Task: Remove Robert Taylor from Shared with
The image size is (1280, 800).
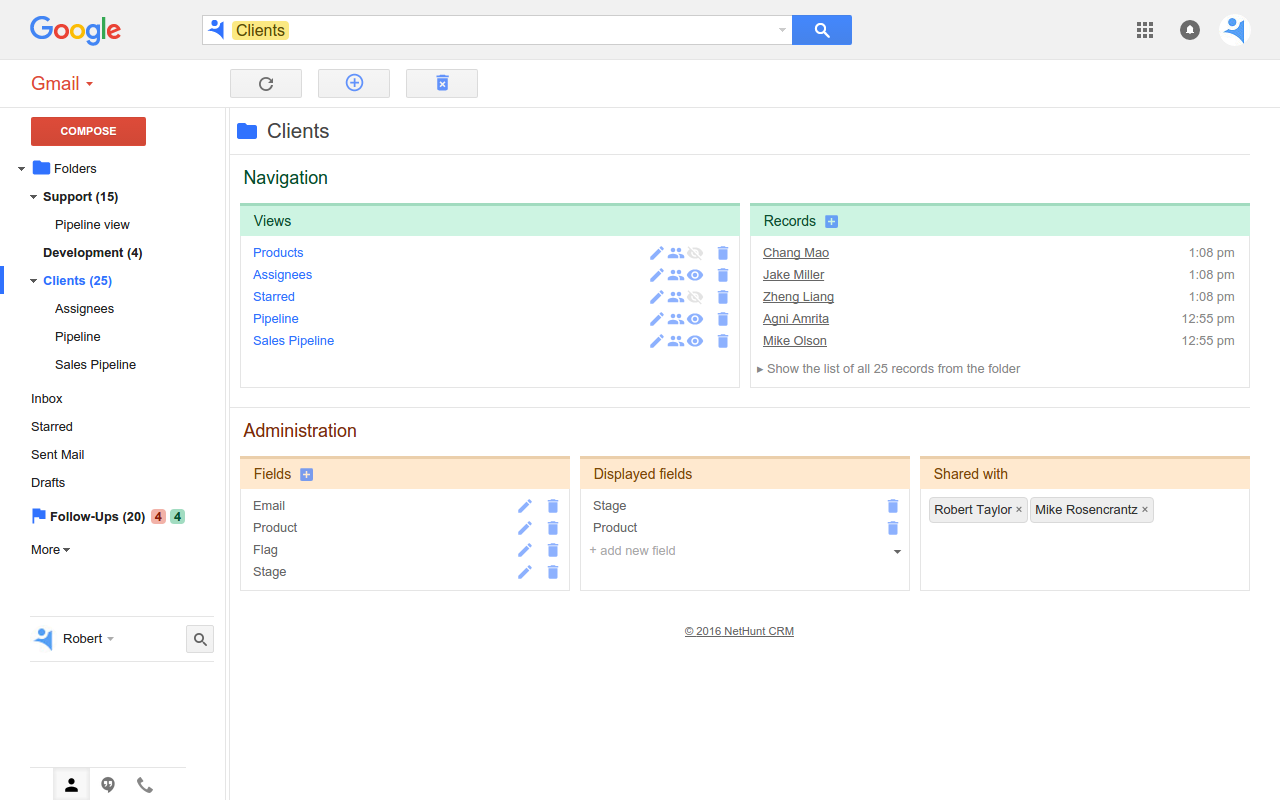Action: point(1019,510)
